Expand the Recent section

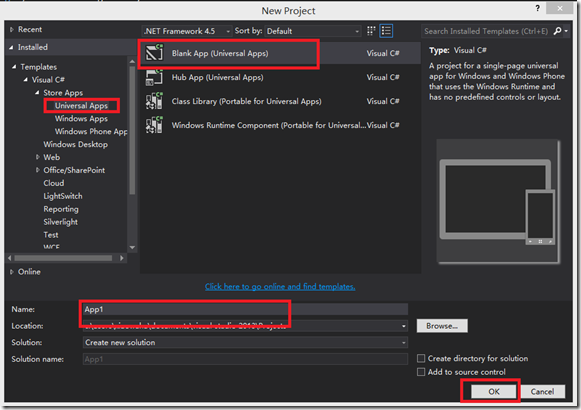[x=12, y=29]
